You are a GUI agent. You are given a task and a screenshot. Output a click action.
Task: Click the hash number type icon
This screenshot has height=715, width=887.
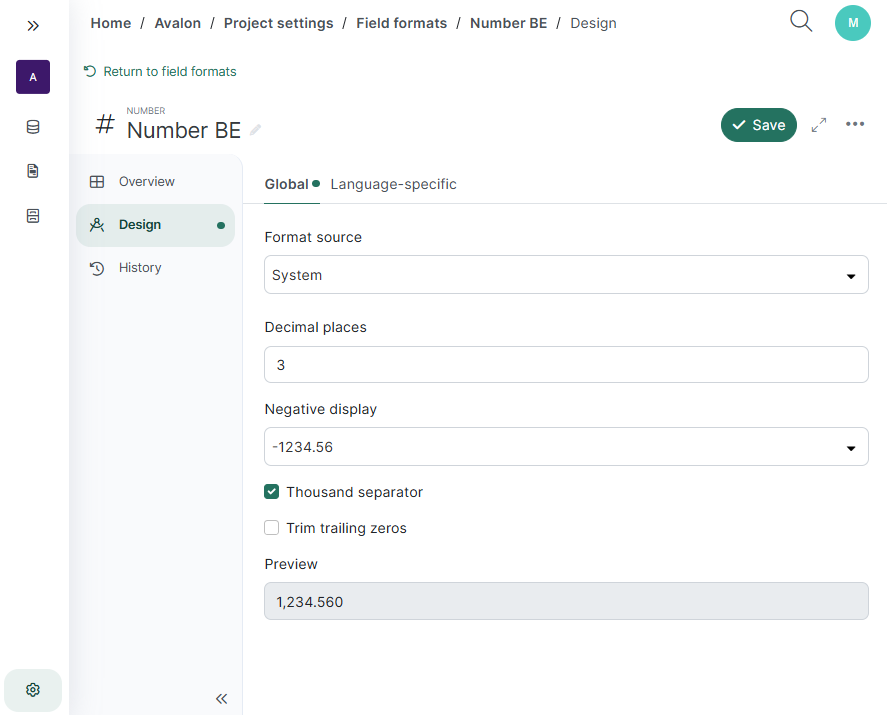click(105, 124)
